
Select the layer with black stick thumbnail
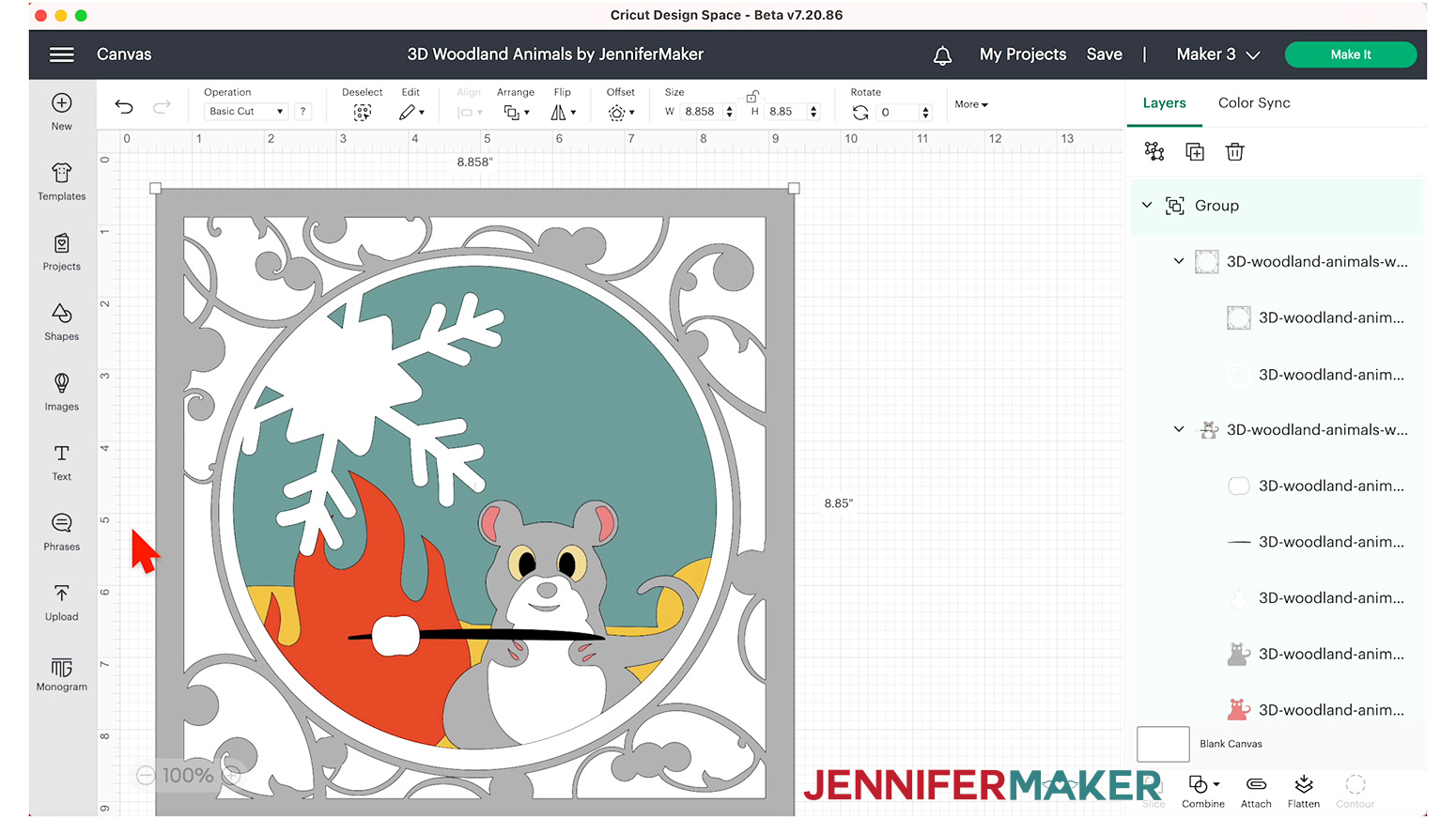click(1315, 542)
